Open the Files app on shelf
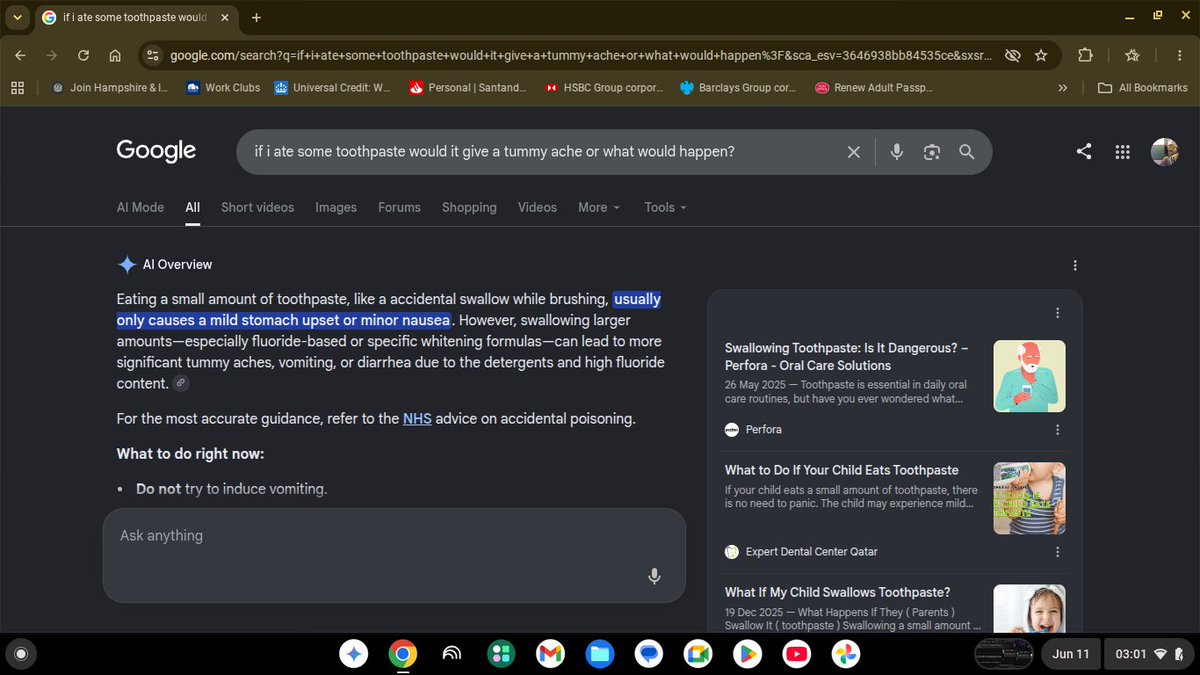This screenshot has height=675, width=1200. click(x=599, y=654)
